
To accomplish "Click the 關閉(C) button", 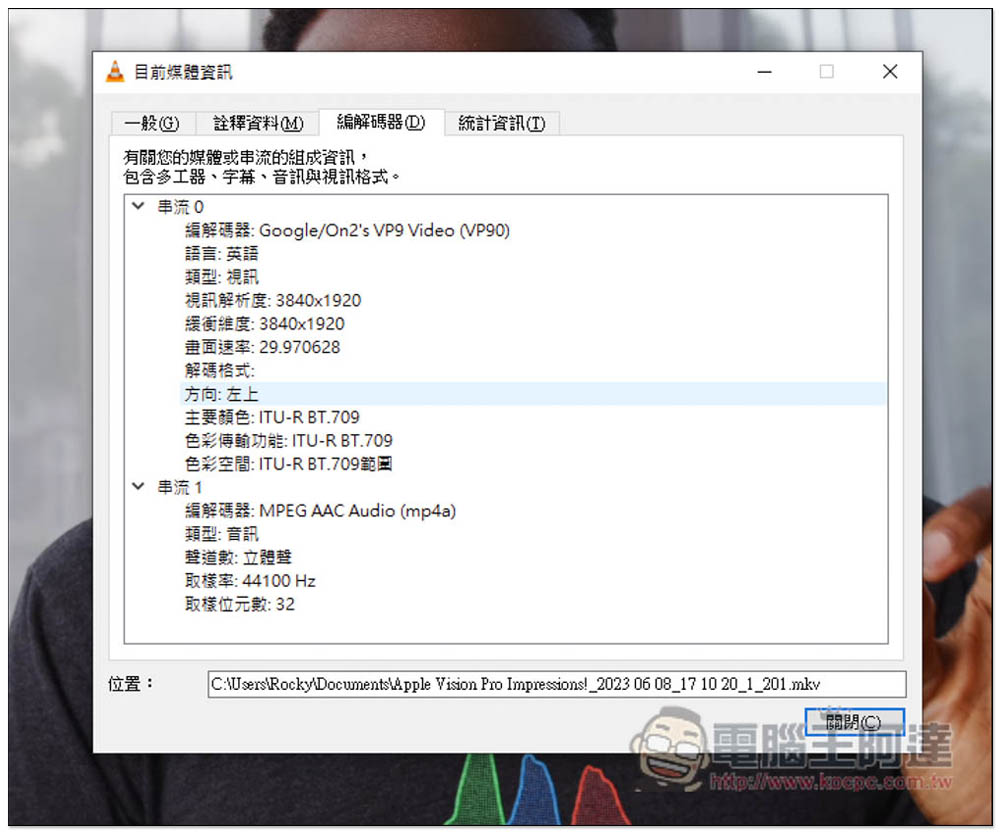I will [854, 722].
